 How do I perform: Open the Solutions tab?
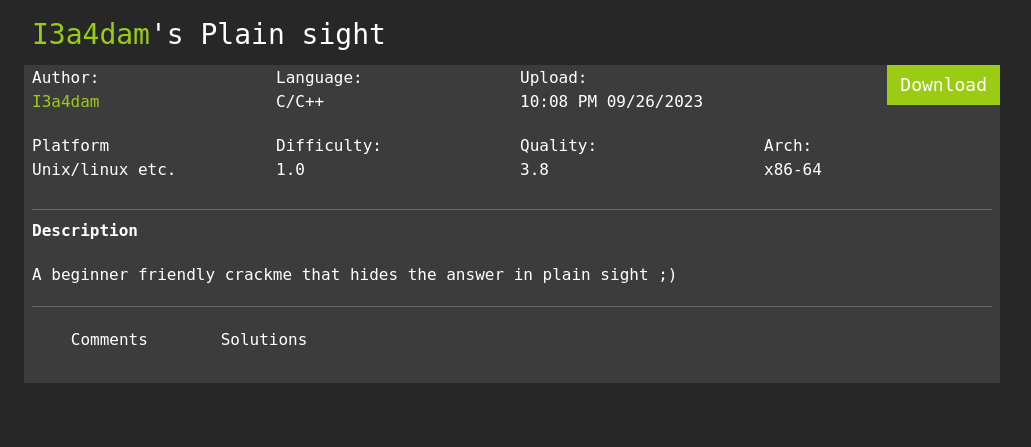coord(264,340)
